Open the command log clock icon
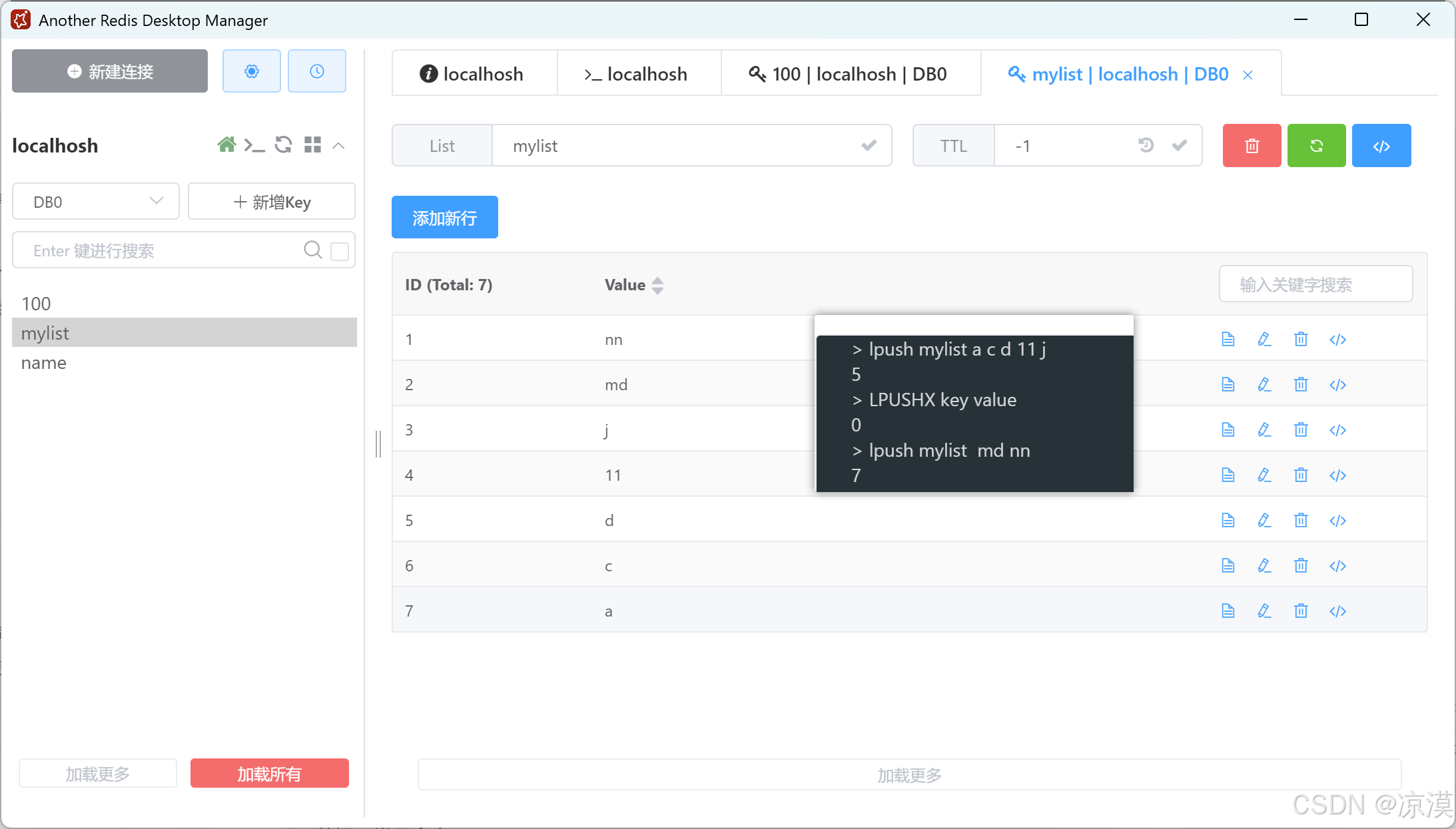 pyautogui.click(x=316, y=71)
